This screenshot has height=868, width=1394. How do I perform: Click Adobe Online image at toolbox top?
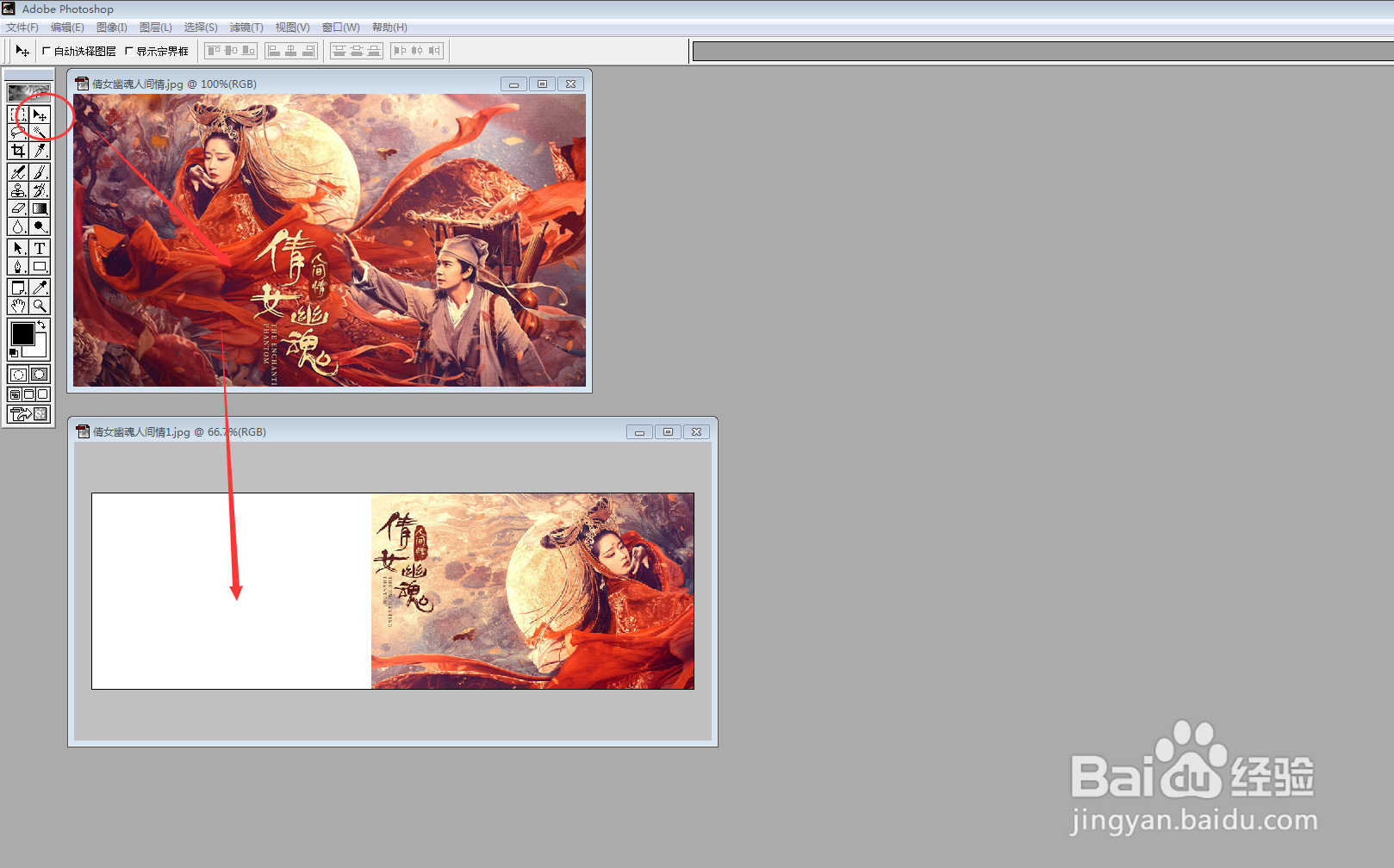point(28,92)
